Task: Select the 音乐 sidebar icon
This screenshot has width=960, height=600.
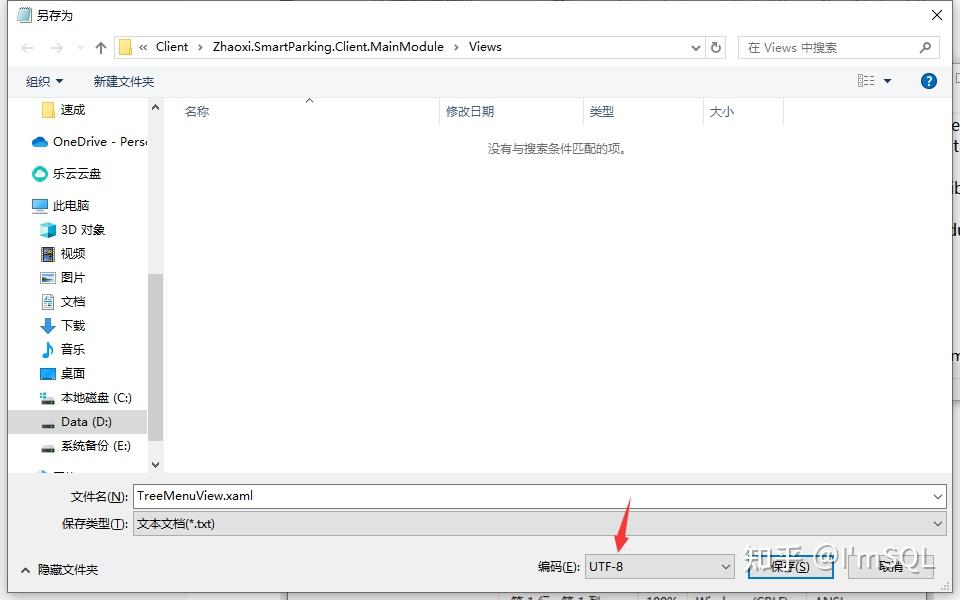Action: 55,349
